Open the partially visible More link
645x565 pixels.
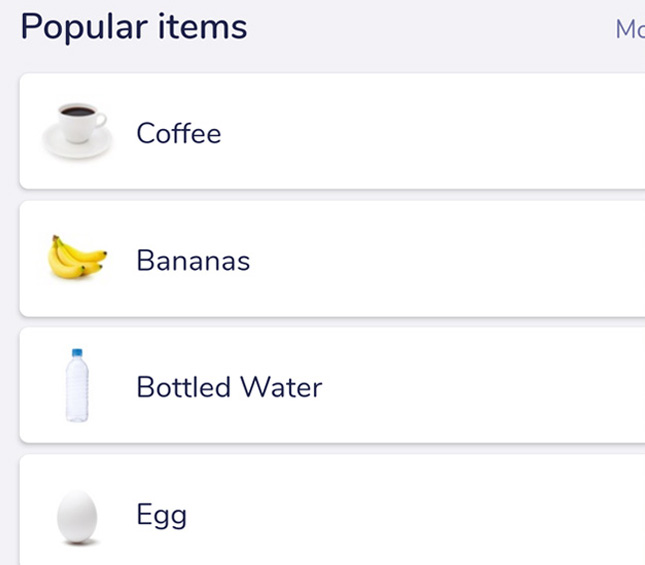click(630, 30)
